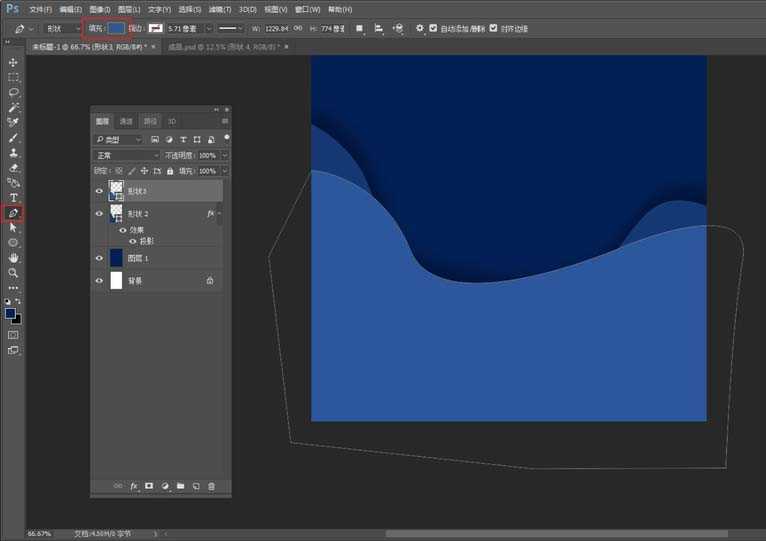Open the blend mode 正常 dropdown
766x541 pixels.
tap(126, 156)
